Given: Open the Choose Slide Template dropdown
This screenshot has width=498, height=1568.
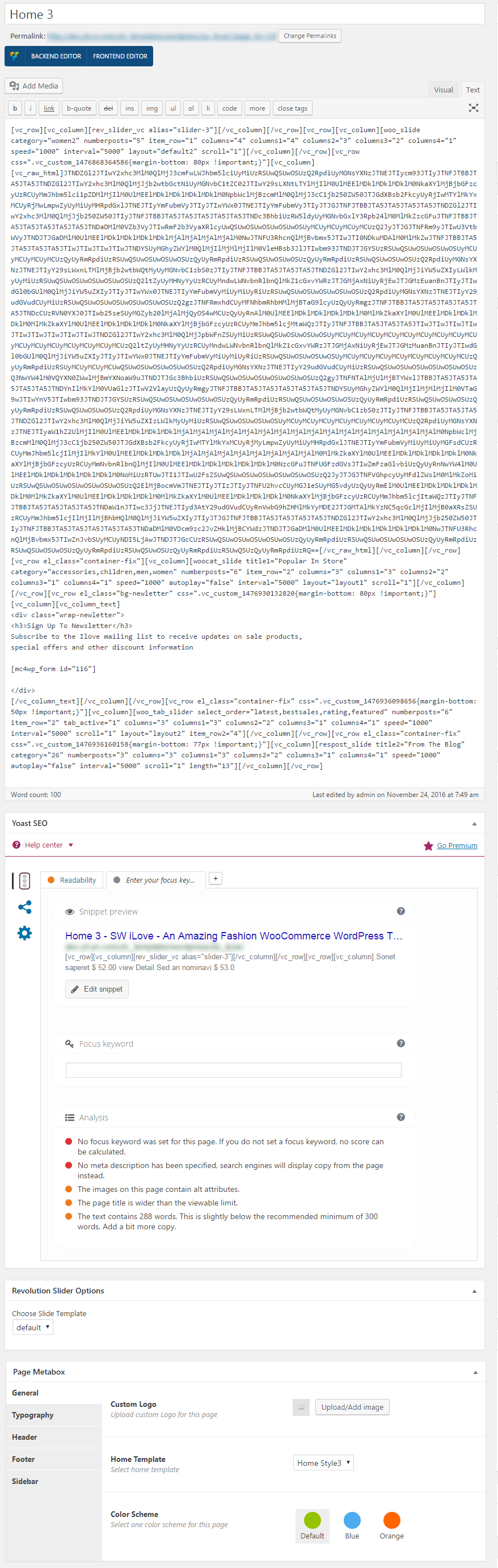Looking at the screenshot, I should tap(33, 1327).
